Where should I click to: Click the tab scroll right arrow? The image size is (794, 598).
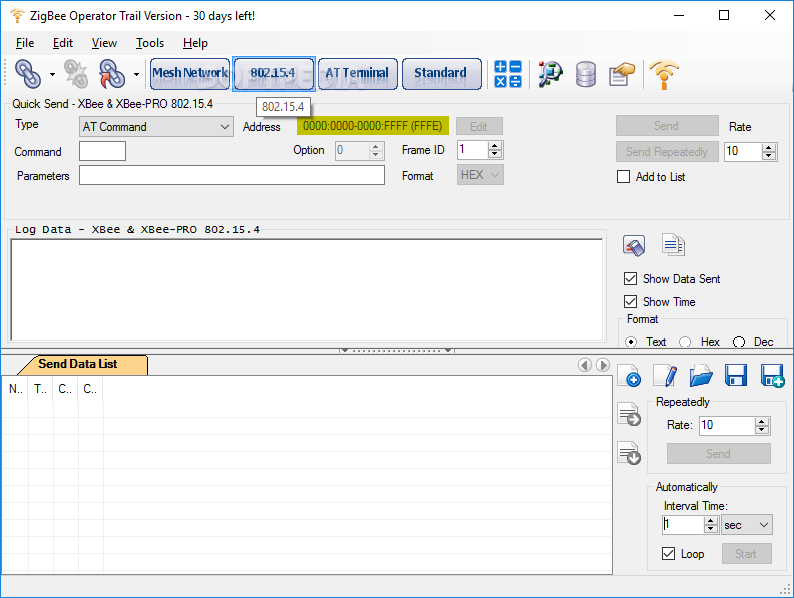(x=603, y=365)
